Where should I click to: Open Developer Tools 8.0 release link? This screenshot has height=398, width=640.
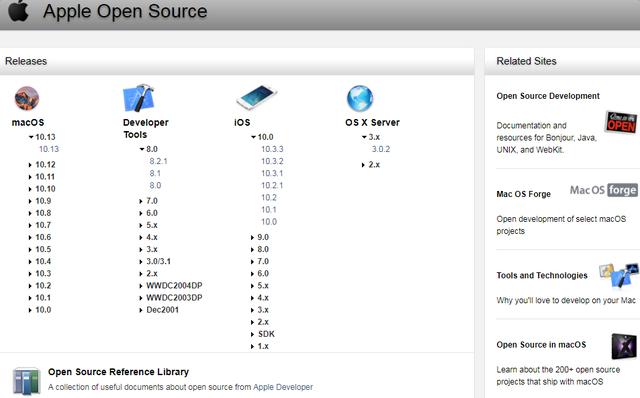click(x=155, y=185)
